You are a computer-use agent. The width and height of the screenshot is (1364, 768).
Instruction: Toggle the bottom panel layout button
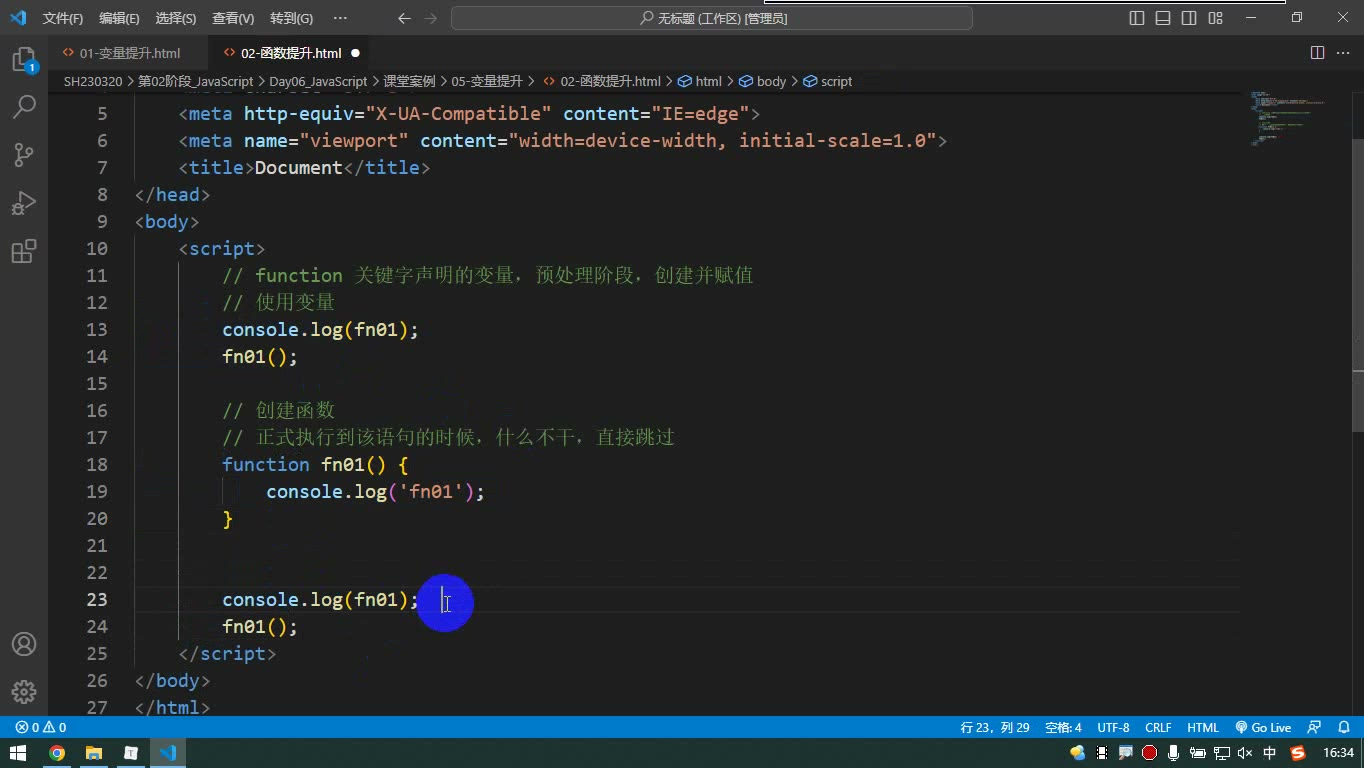pos(1163,18)
